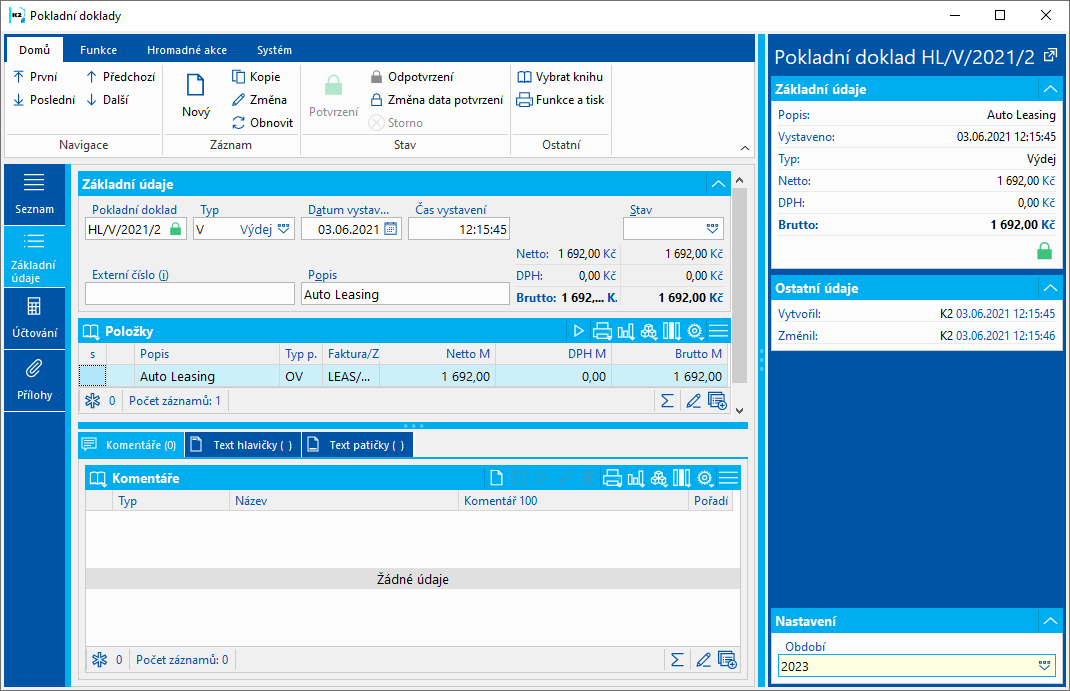Click bulk add icon under Položky table
Screen dimensions: 1070x691
[717, 401]
